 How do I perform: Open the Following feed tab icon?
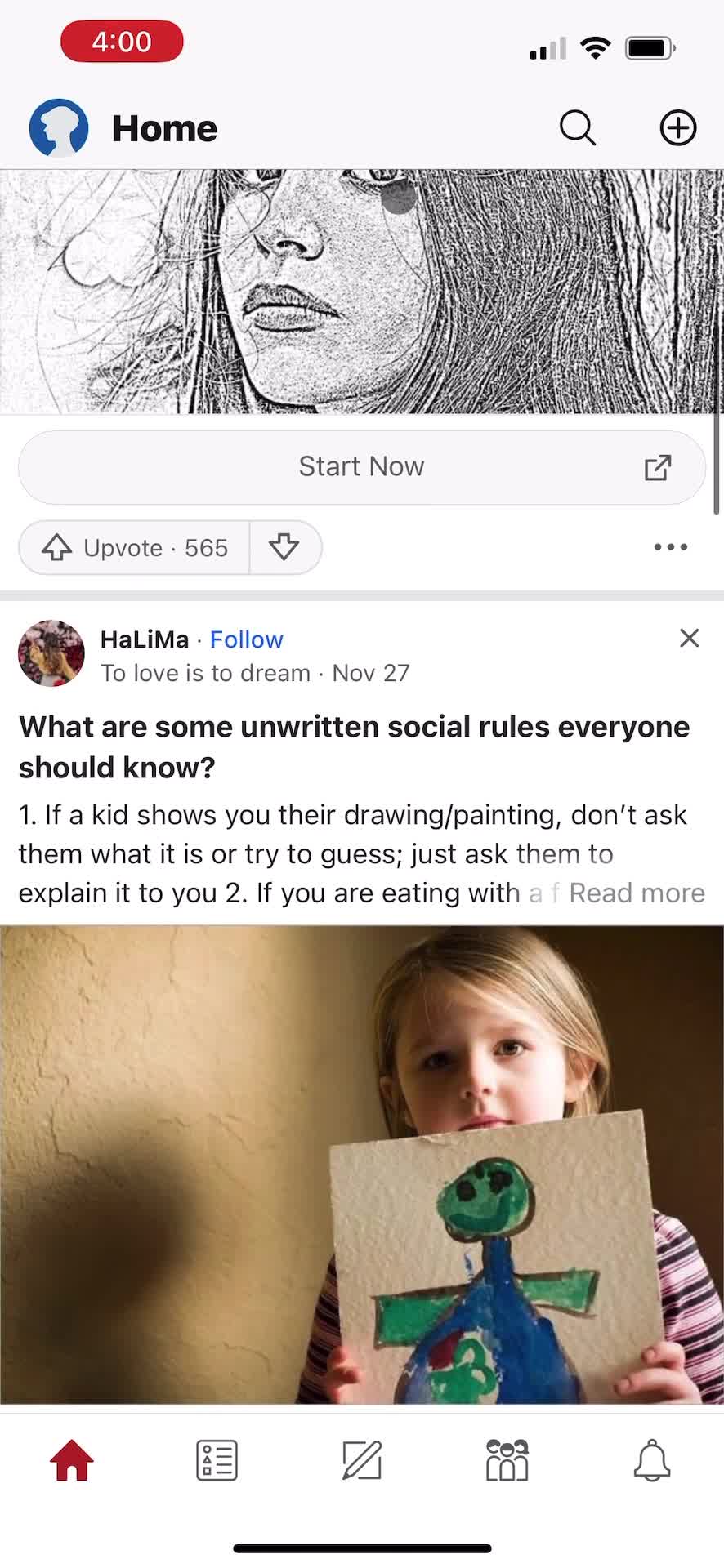217,1460
